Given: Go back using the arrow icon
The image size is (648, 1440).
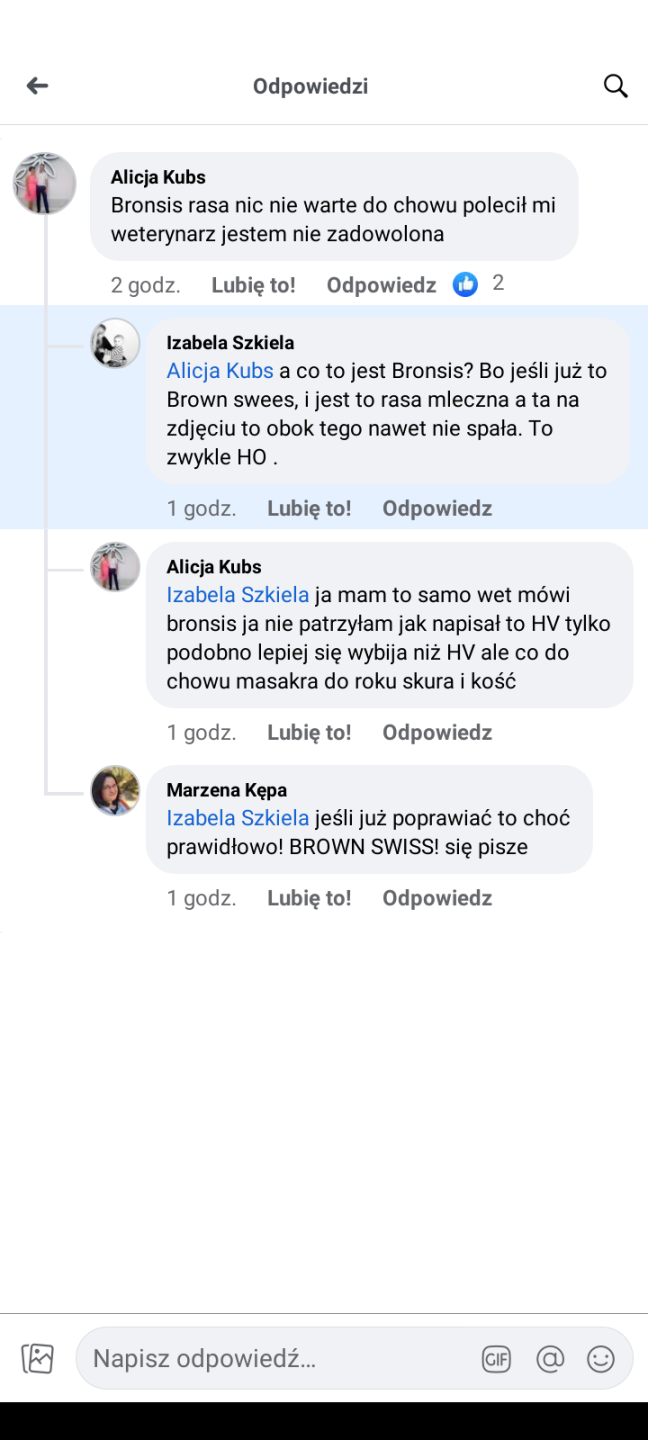Looking at the screenshot, I should 37,86.
